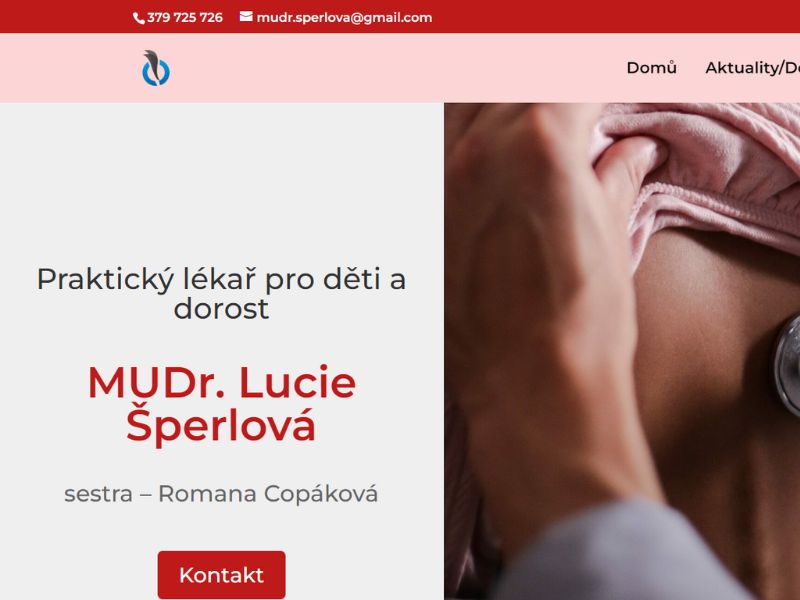Click the word Praktický in the heading
The image size is (800, 600).
106,280
